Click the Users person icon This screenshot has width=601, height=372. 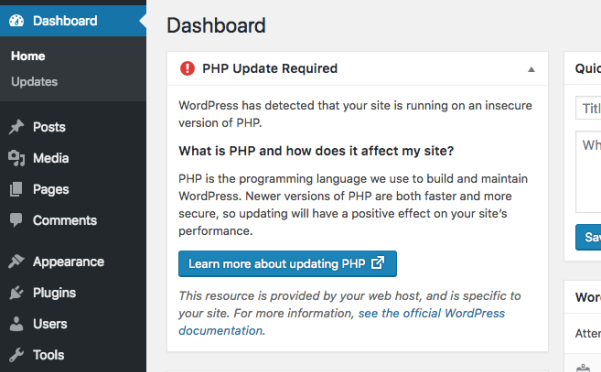click(x=16, y=324)
